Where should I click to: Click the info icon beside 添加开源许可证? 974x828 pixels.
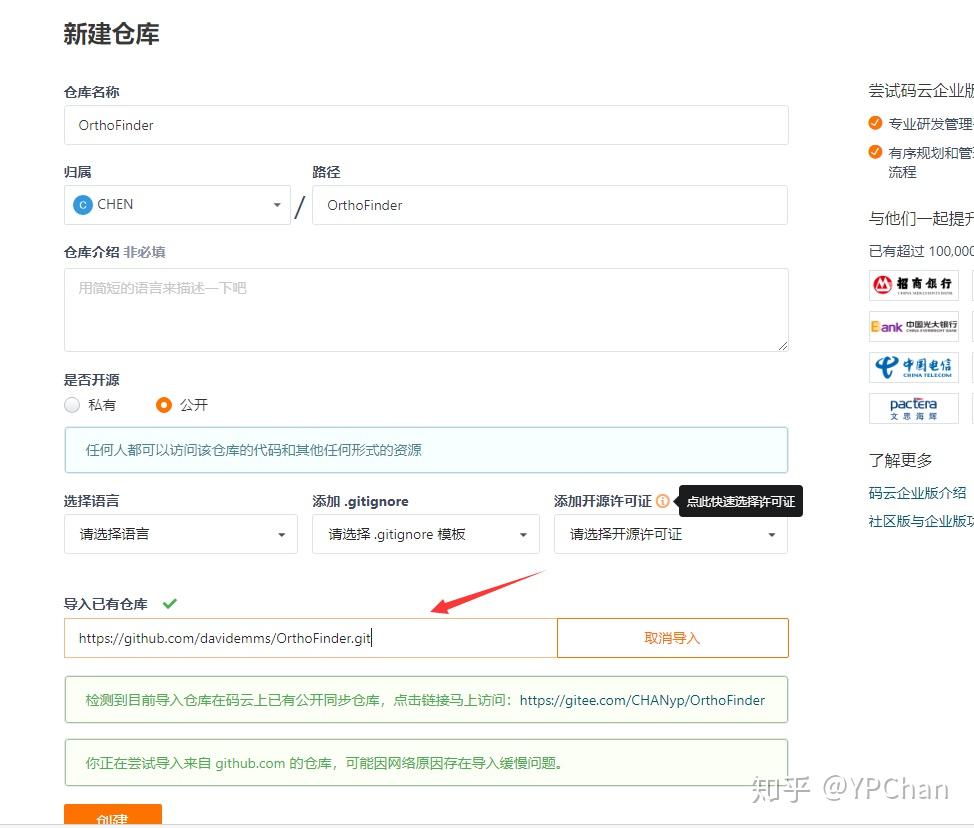[x=665, y=500]
